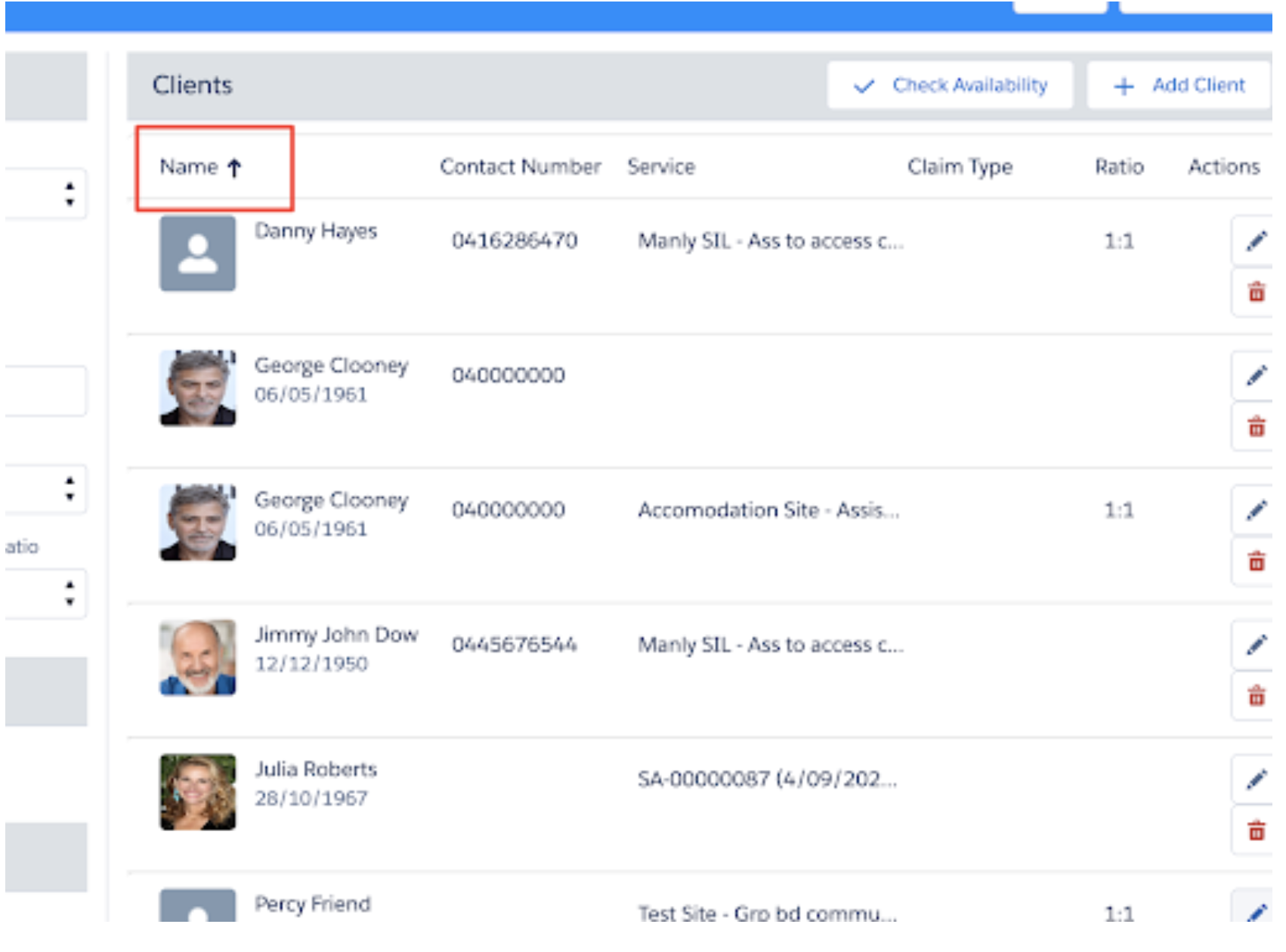Click phone number 0445676544
Screen dimensions: 1286x952
pyautogui.click(x=515, y=644)
